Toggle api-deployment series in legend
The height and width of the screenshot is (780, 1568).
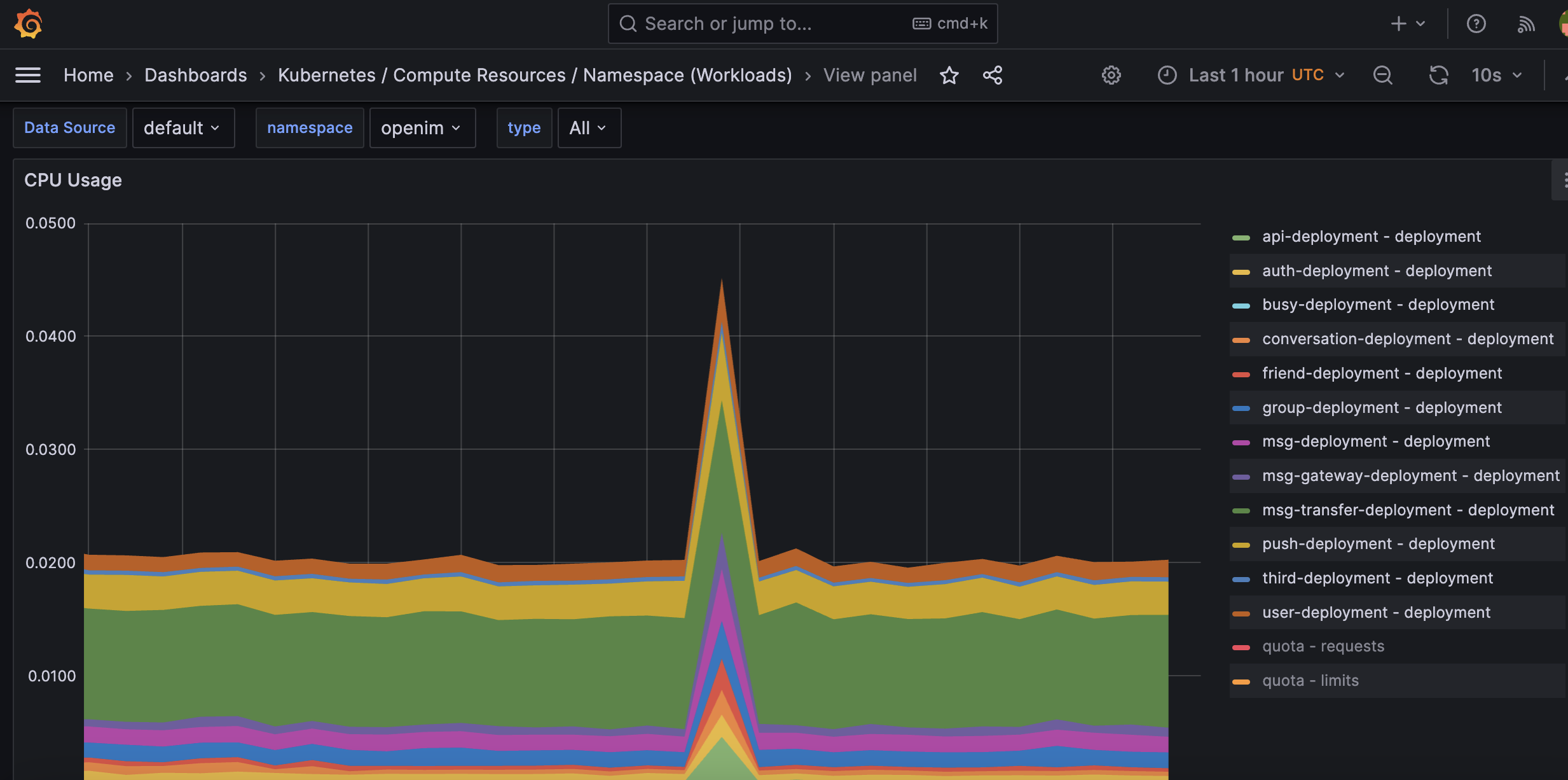[x=1371, y=237]
